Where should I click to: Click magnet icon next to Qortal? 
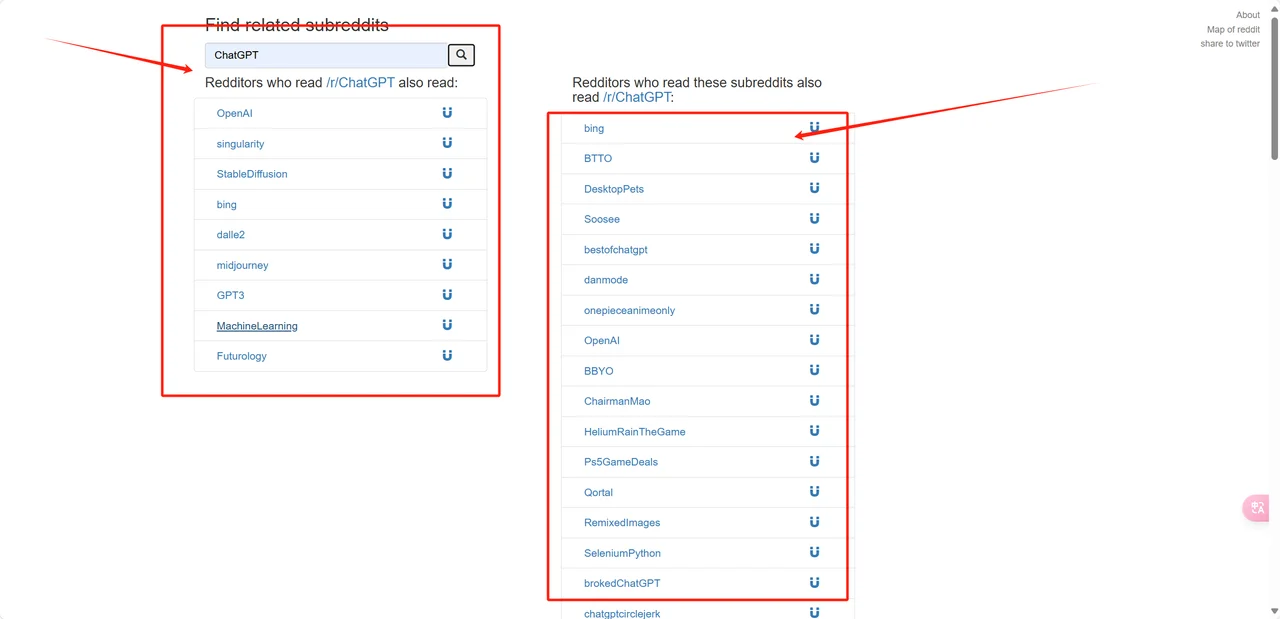tap(814, 491)
